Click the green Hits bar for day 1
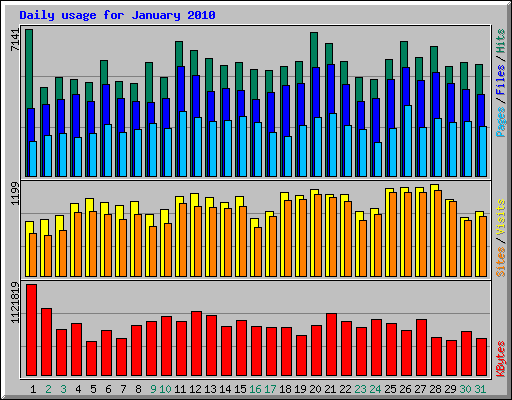512x400 pixels. click(x=29, y=68)
